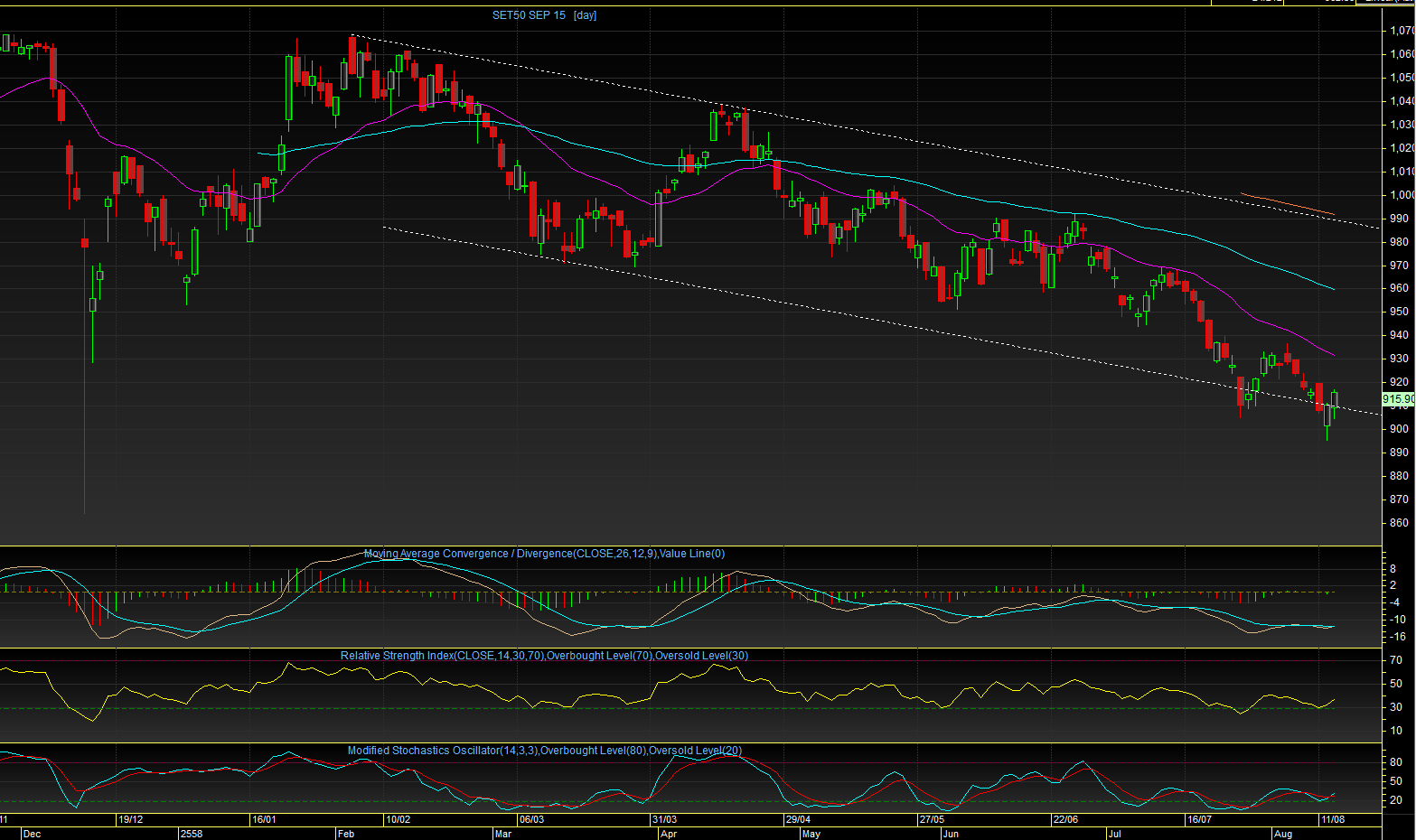The width and height of the screenshot is (1416, 840).
Task: Click the Jun month label on time axis
Action: tap(951, 834)
